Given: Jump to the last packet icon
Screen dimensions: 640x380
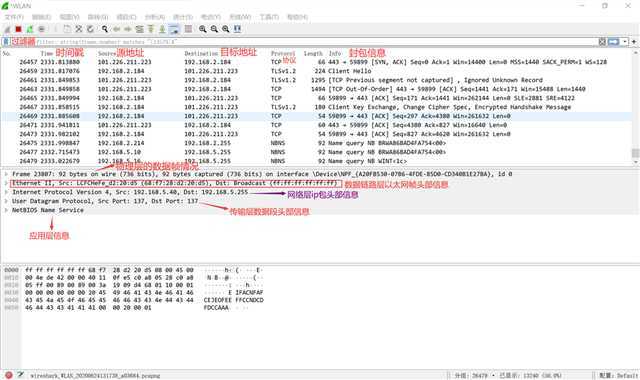Looking at the screenshot, I should click(162, 29).
